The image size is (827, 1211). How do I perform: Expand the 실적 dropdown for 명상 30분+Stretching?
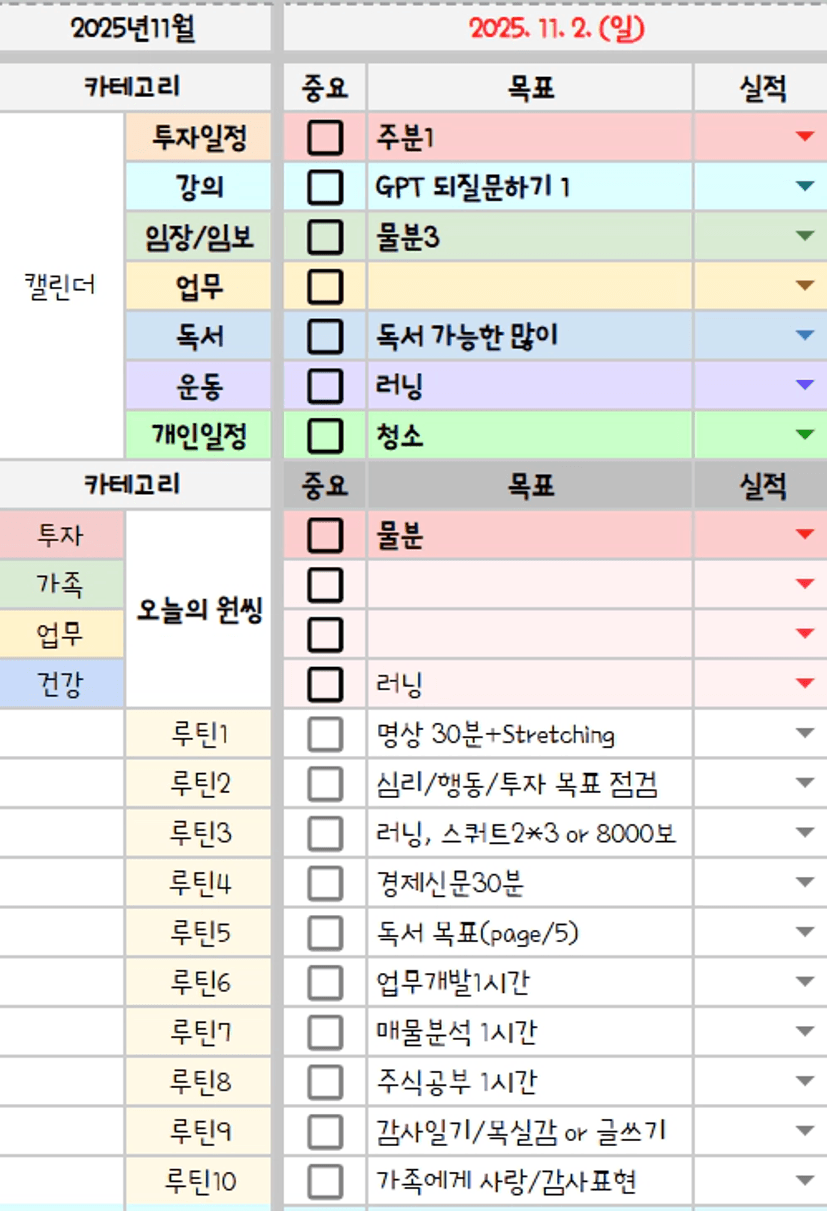click(805, 735)
